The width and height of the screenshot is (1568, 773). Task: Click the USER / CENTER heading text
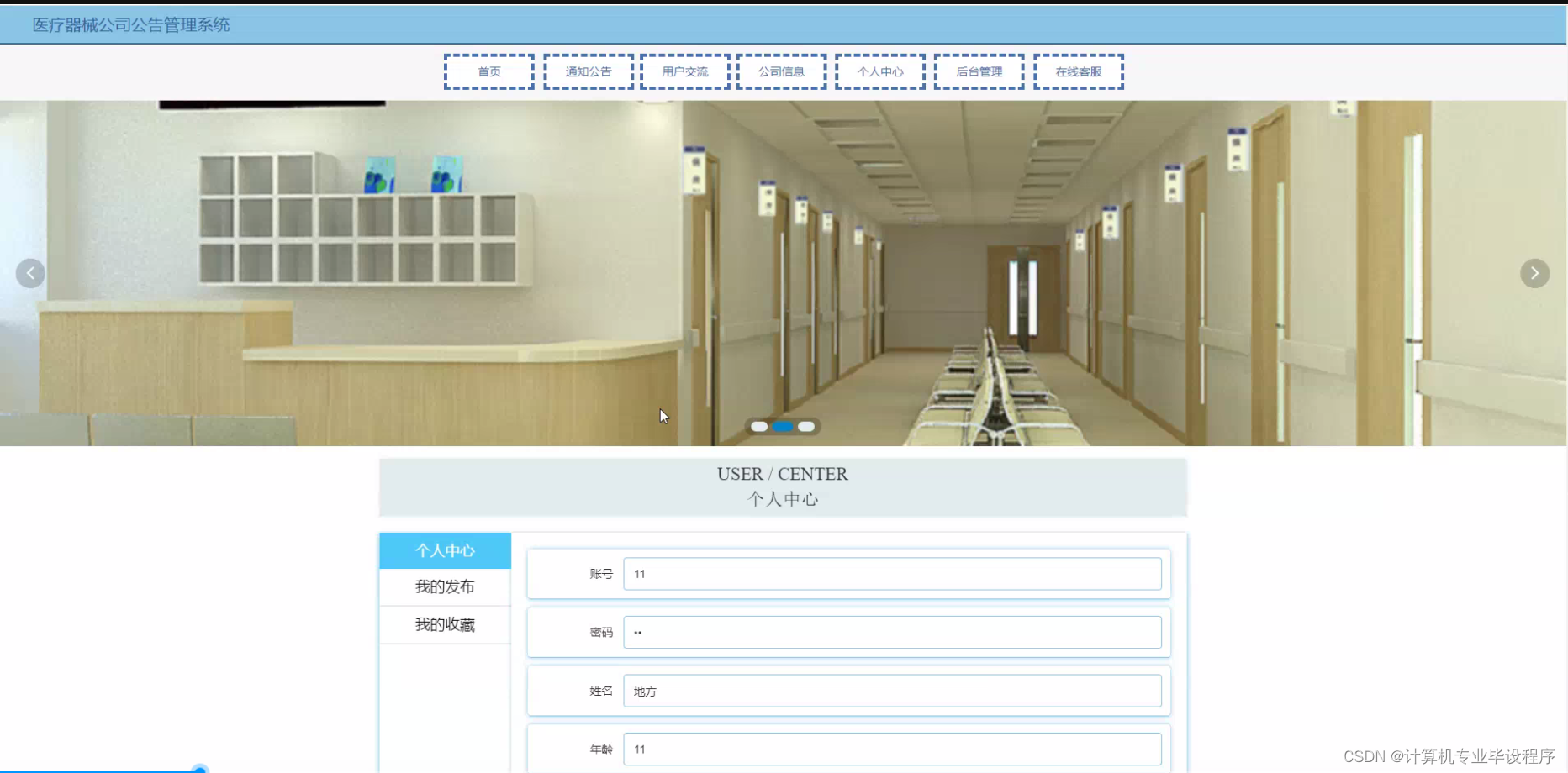(x=783, y=474)
